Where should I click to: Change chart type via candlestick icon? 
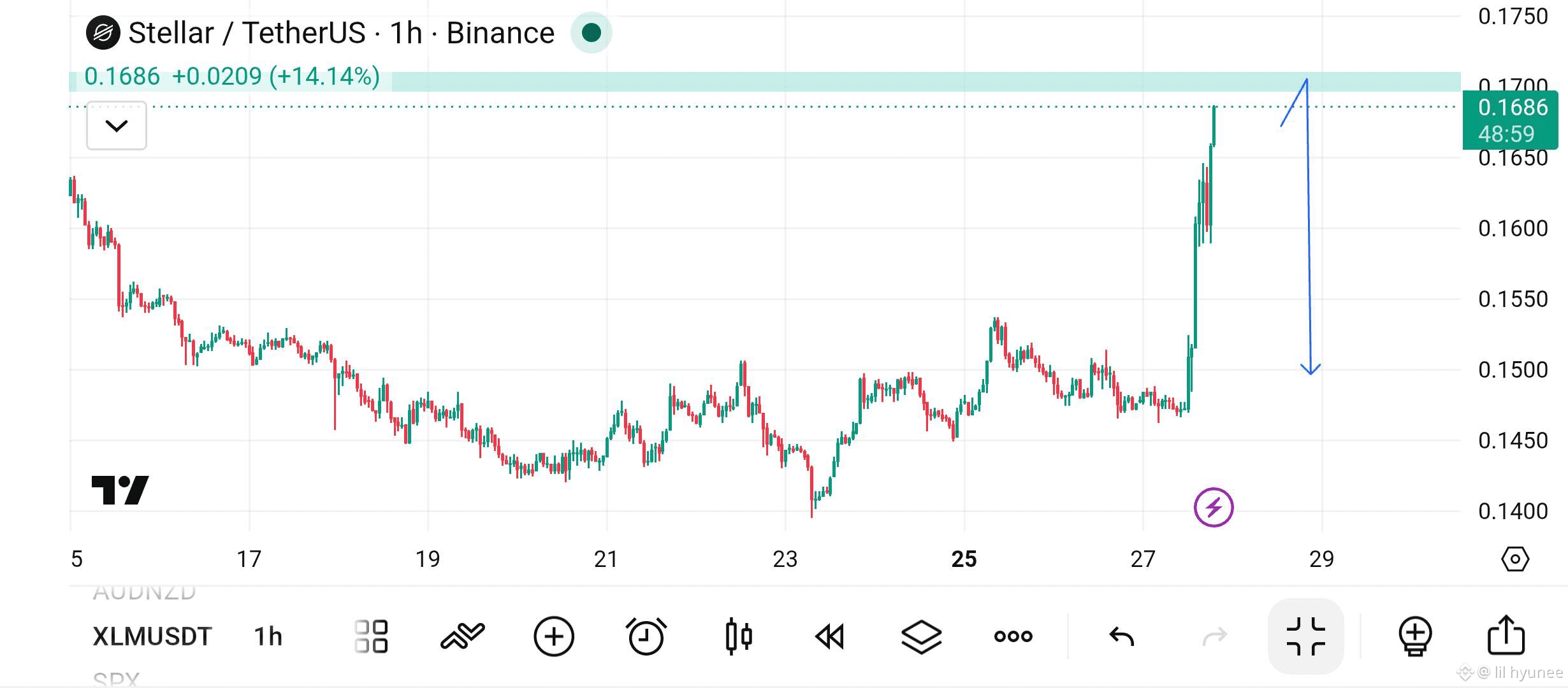click(x=739, y=636)
